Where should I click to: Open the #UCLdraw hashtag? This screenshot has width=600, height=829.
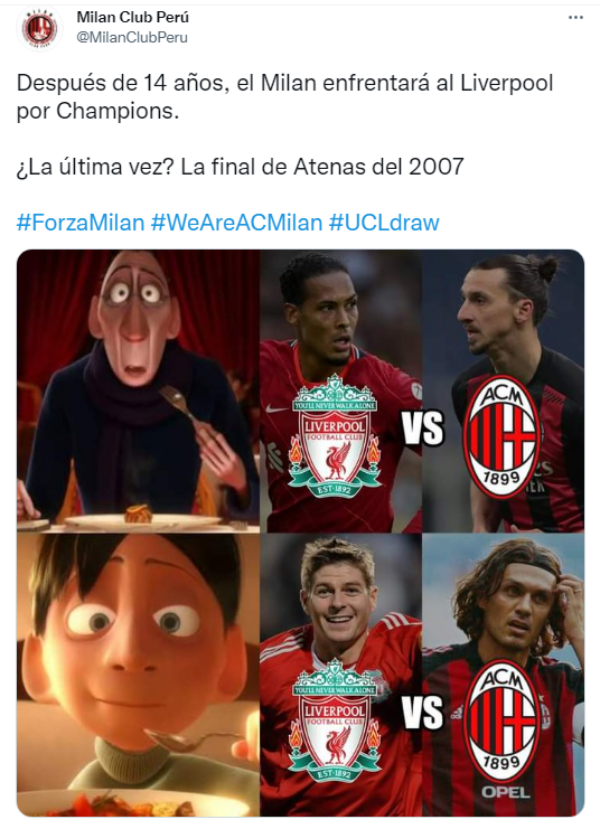tap(384, 222)
